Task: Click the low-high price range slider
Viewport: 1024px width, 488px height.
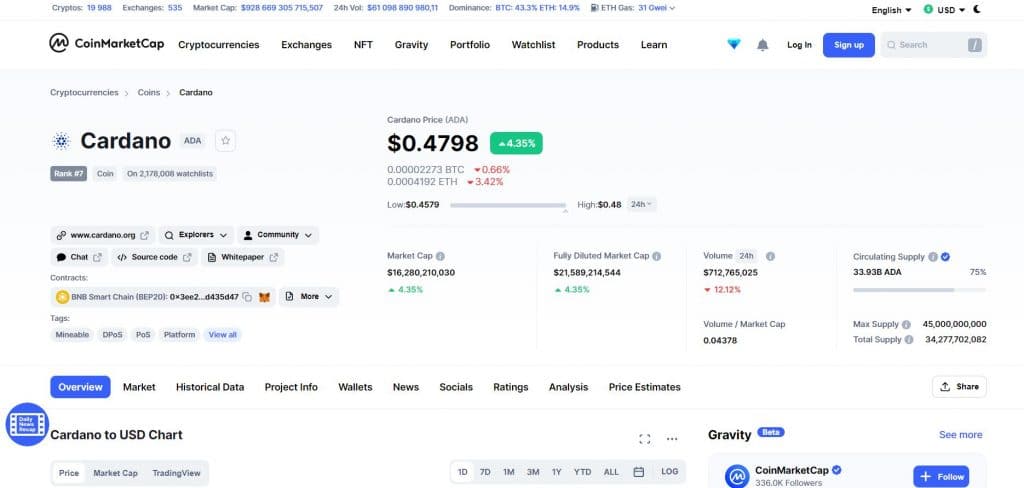Action: pos(508,205)
